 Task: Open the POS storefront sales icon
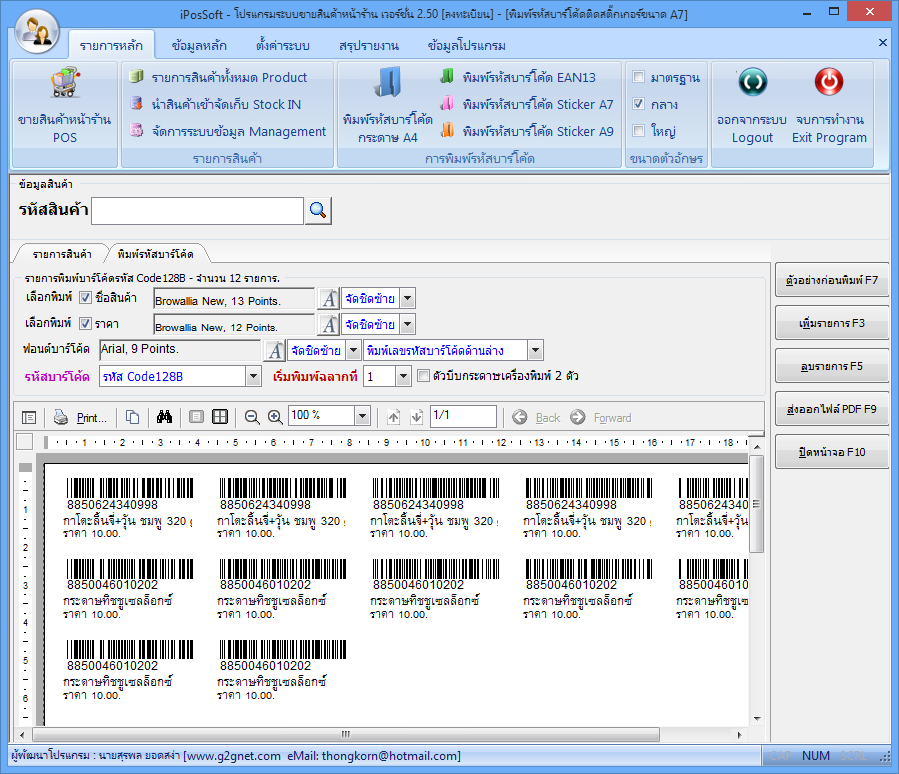click(x=64, y=106)
